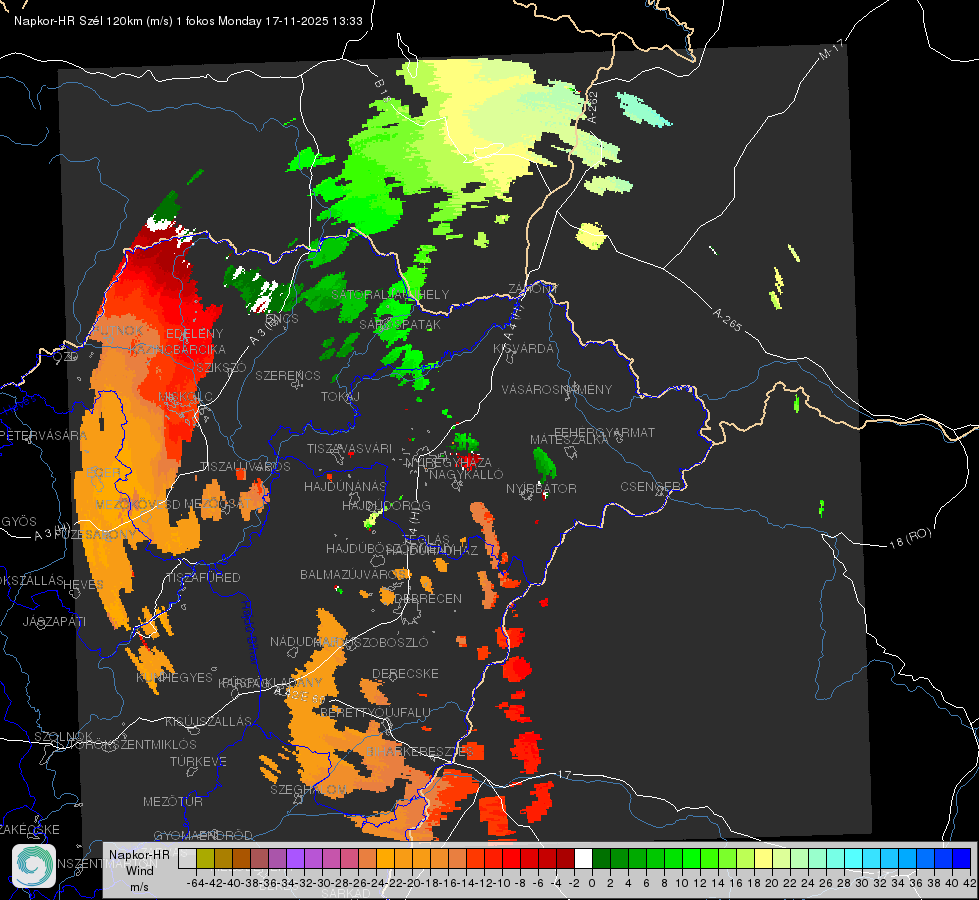Screen dimensions: 979x900
Task: Click the A-265 road label
Action: click(727, 319)
